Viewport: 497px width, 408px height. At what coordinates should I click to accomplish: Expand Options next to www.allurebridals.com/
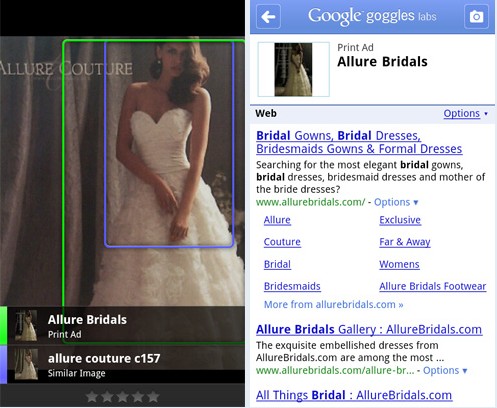point(396,202)
